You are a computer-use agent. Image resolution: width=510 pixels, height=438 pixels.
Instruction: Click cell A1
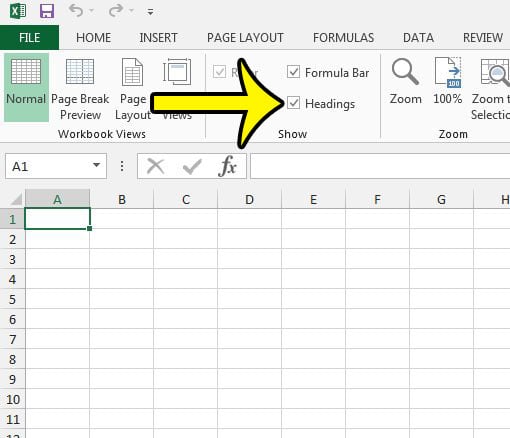tap(57, 219)
